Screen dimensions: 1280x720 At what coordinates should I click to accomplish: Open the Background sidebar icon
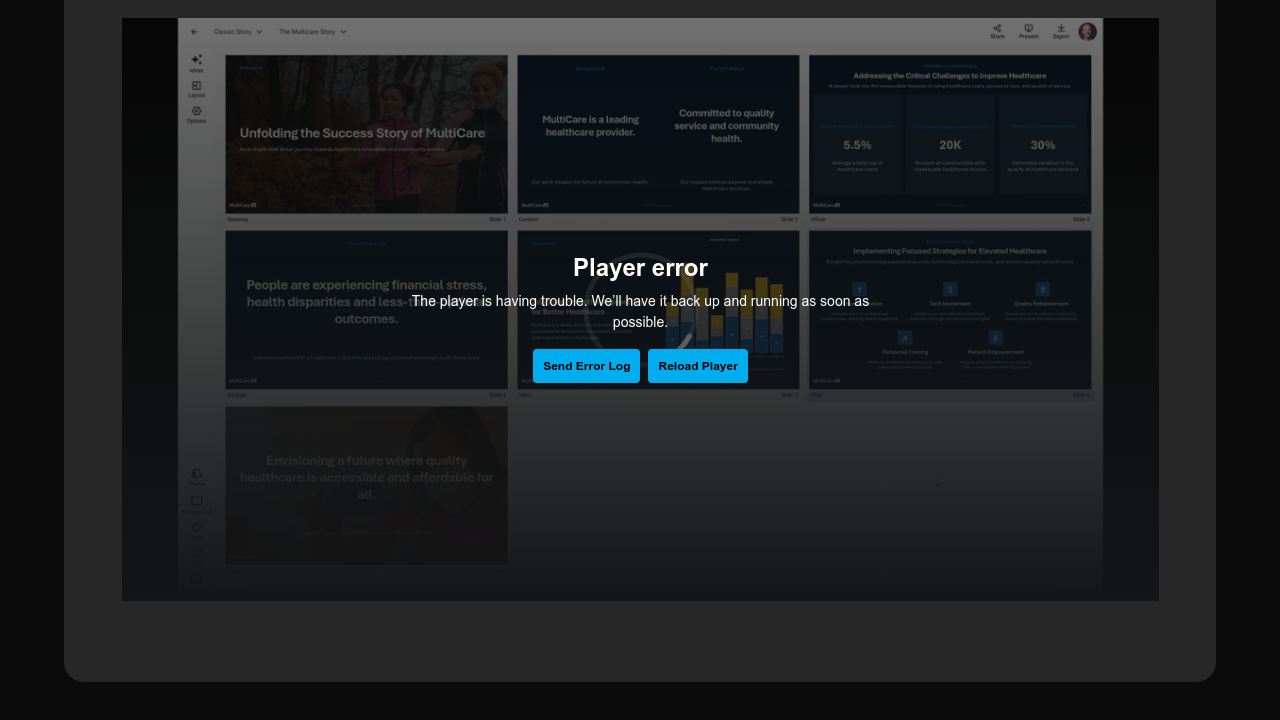point(197,503)
